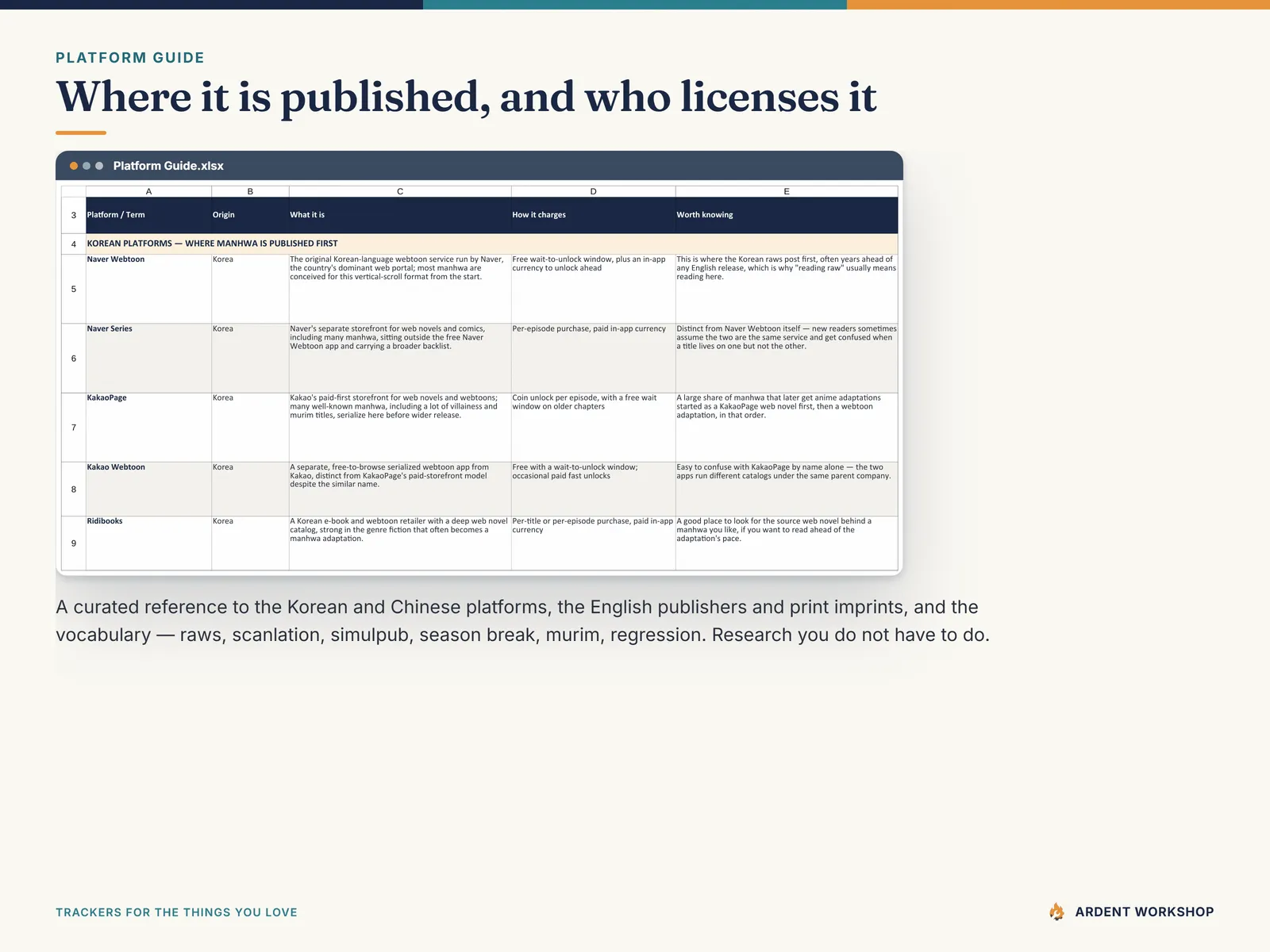Select the 'Kakao Webtoon' cell
This screenshot has height=952, width=1270.
point(148,489)
